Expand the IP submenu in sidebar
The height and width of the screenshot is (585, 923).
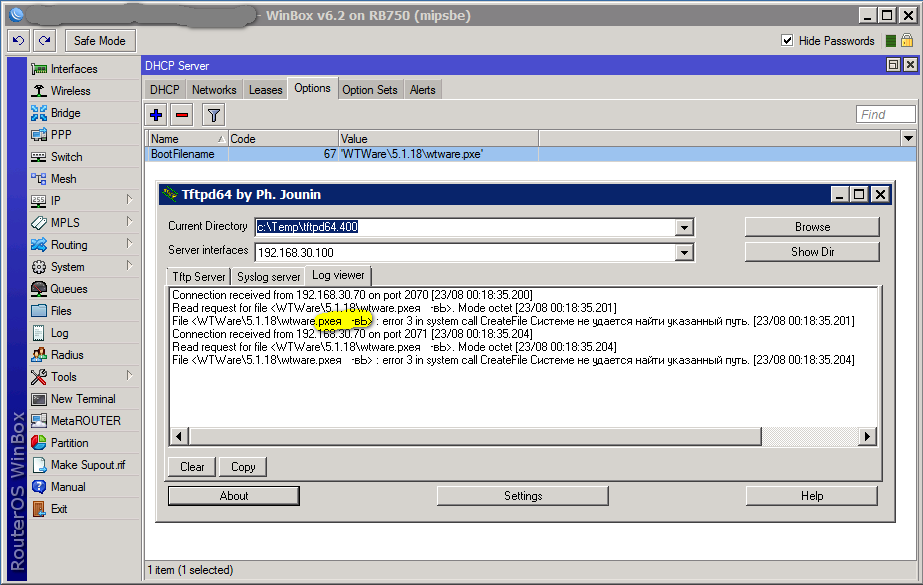(129, 201)
